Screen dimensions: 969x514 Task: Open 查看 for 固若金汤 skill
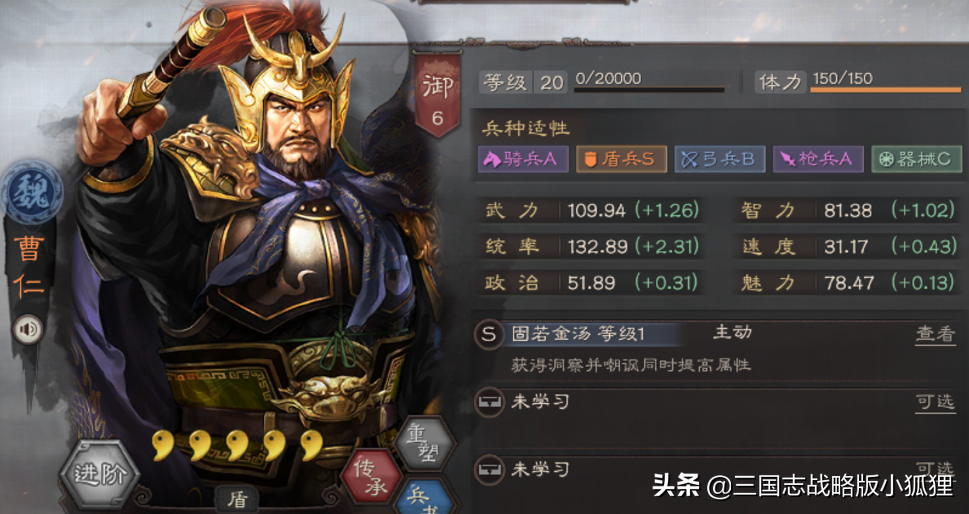pos(935,334)
